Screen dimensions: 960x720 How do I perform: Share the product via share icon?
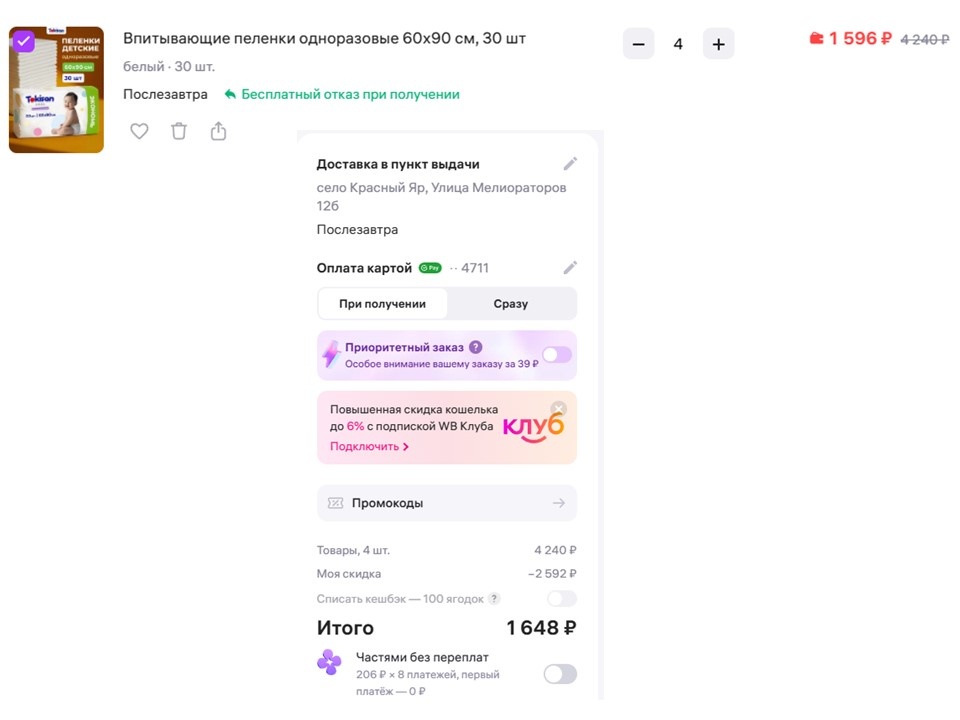click(219, 131)
